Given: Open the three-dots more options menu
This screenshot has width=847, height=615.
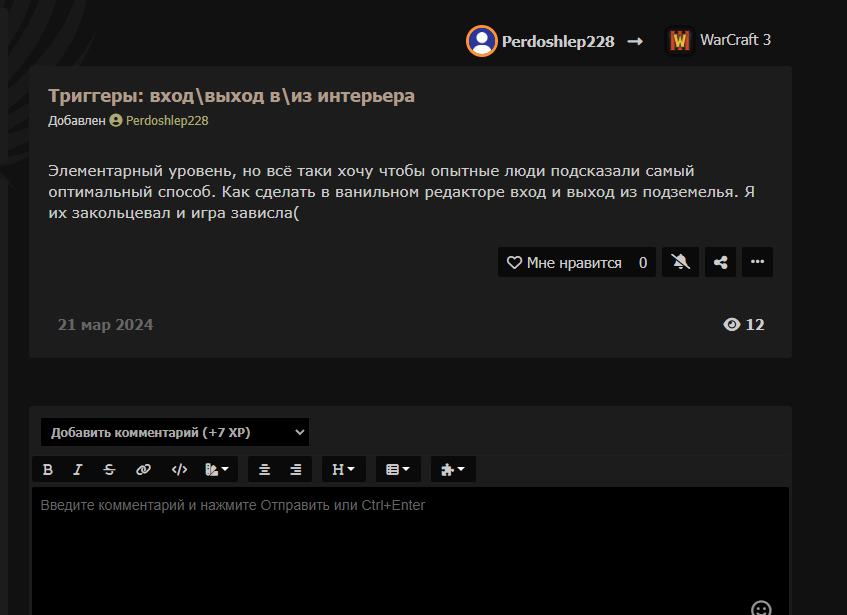Looking at the screenshot, I should [757, 262].
